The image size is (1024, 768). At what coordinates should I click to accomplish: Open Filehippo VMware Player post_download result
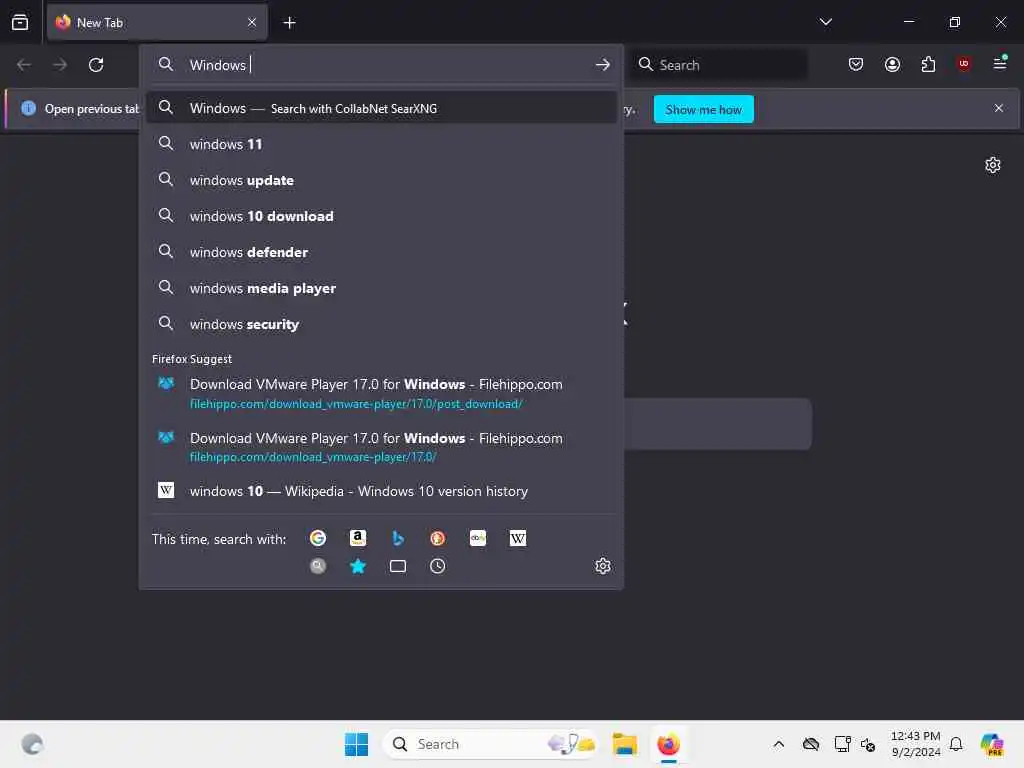[382, 393]
